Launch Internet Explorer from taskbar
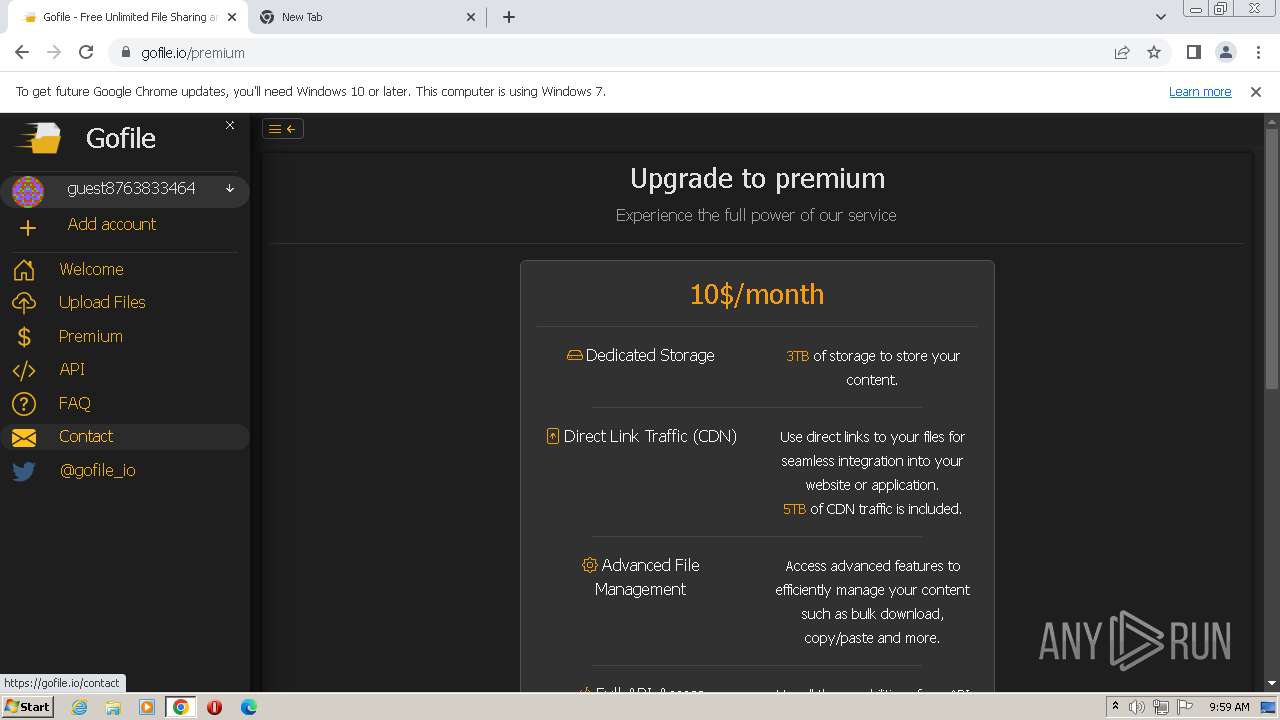 (80, 707)
